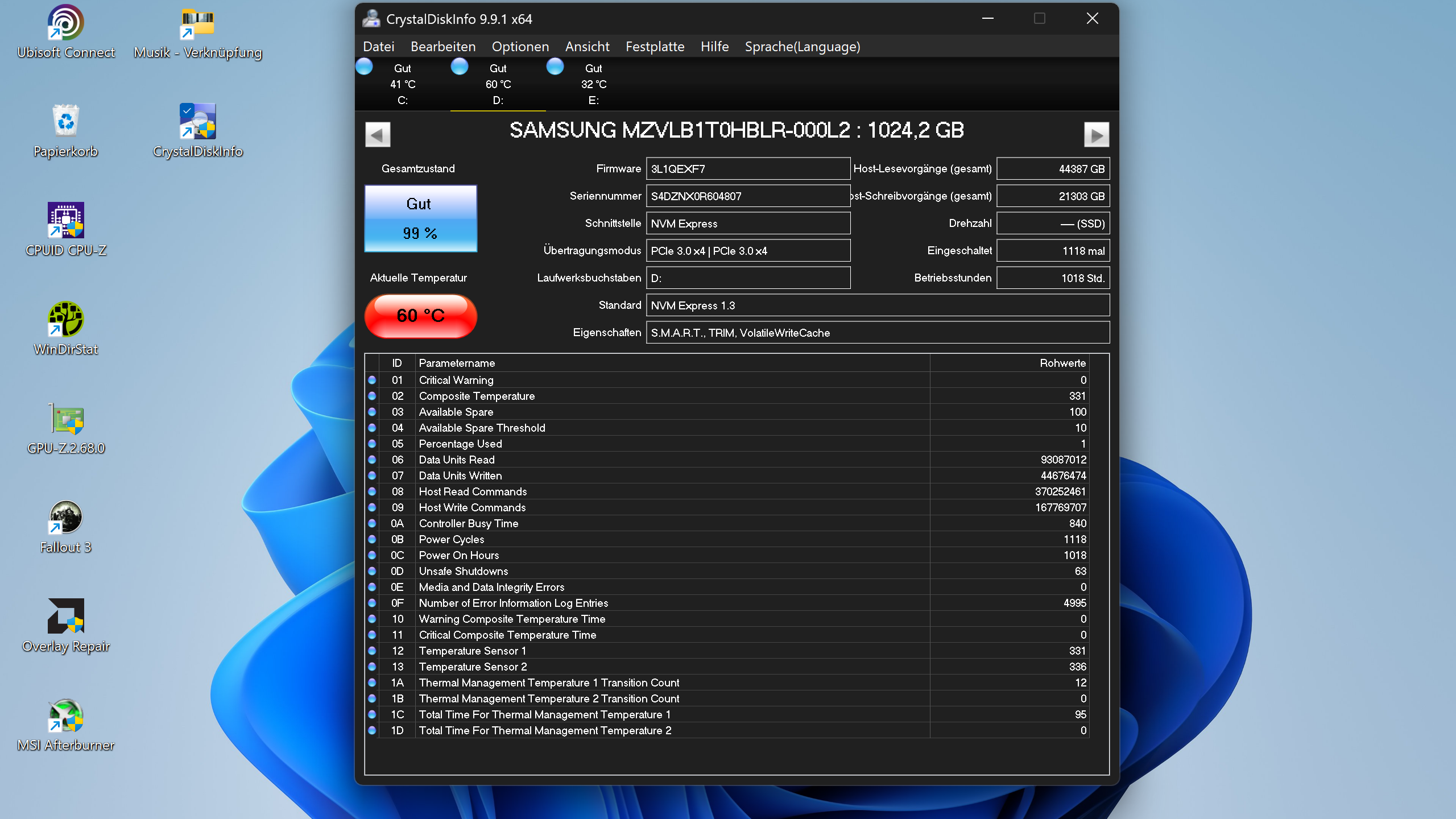Click status dot of Power Cycles row
This screenshot has width=1456, height=819.
pyautogui.click(x=372, y=539)
